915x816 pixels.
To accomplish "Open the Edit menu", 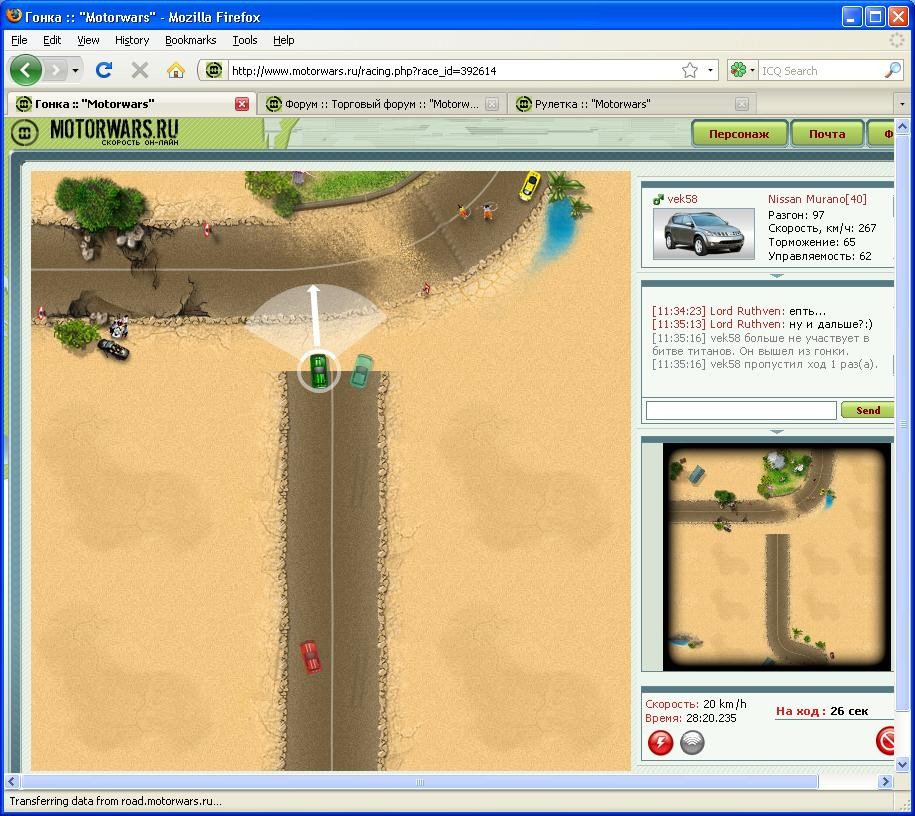I will (52, 40).
